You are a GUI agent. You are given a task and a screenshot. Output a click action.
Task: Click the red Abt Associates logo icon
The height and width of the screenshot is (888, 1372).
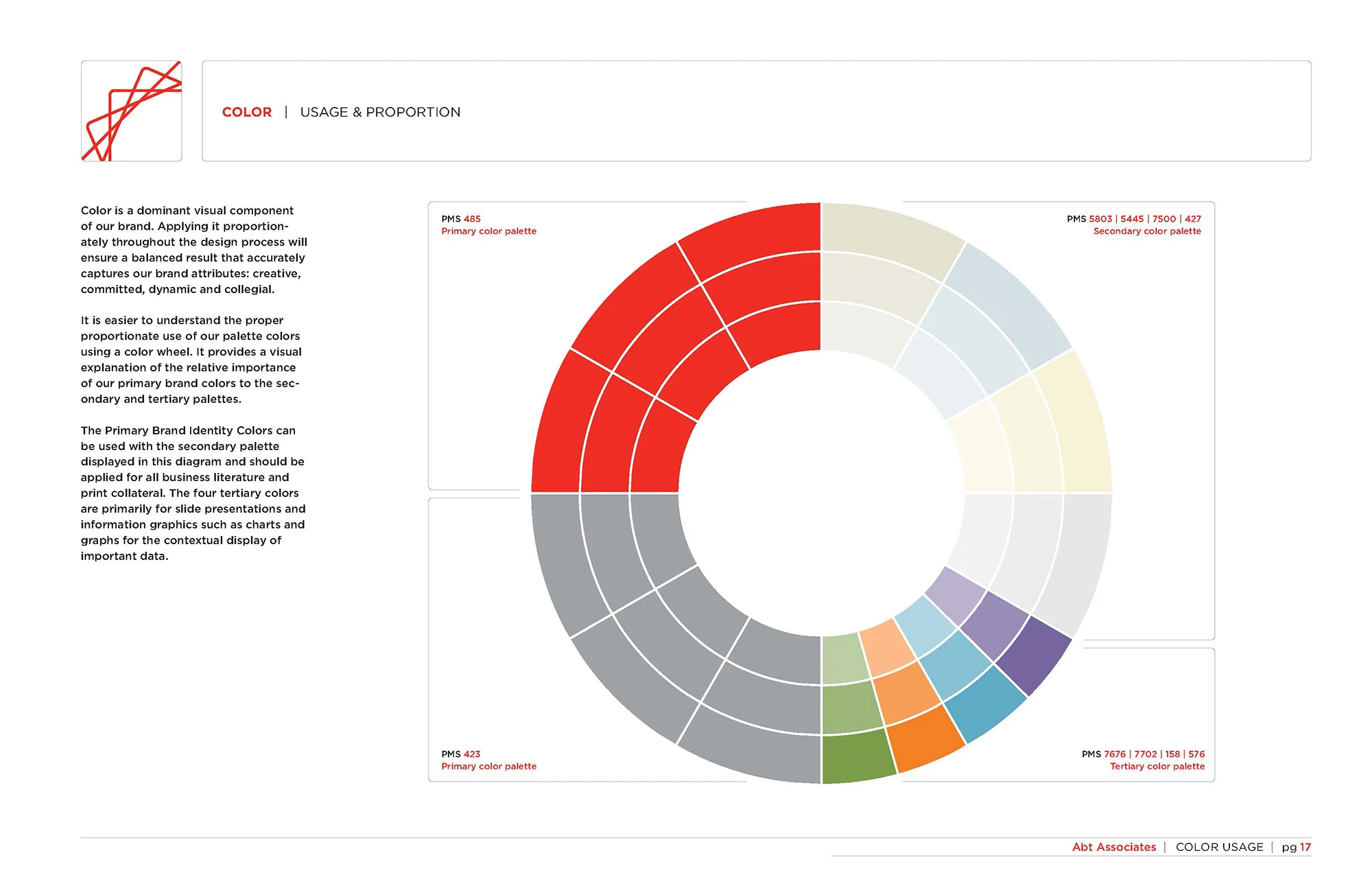coord(132,112)
